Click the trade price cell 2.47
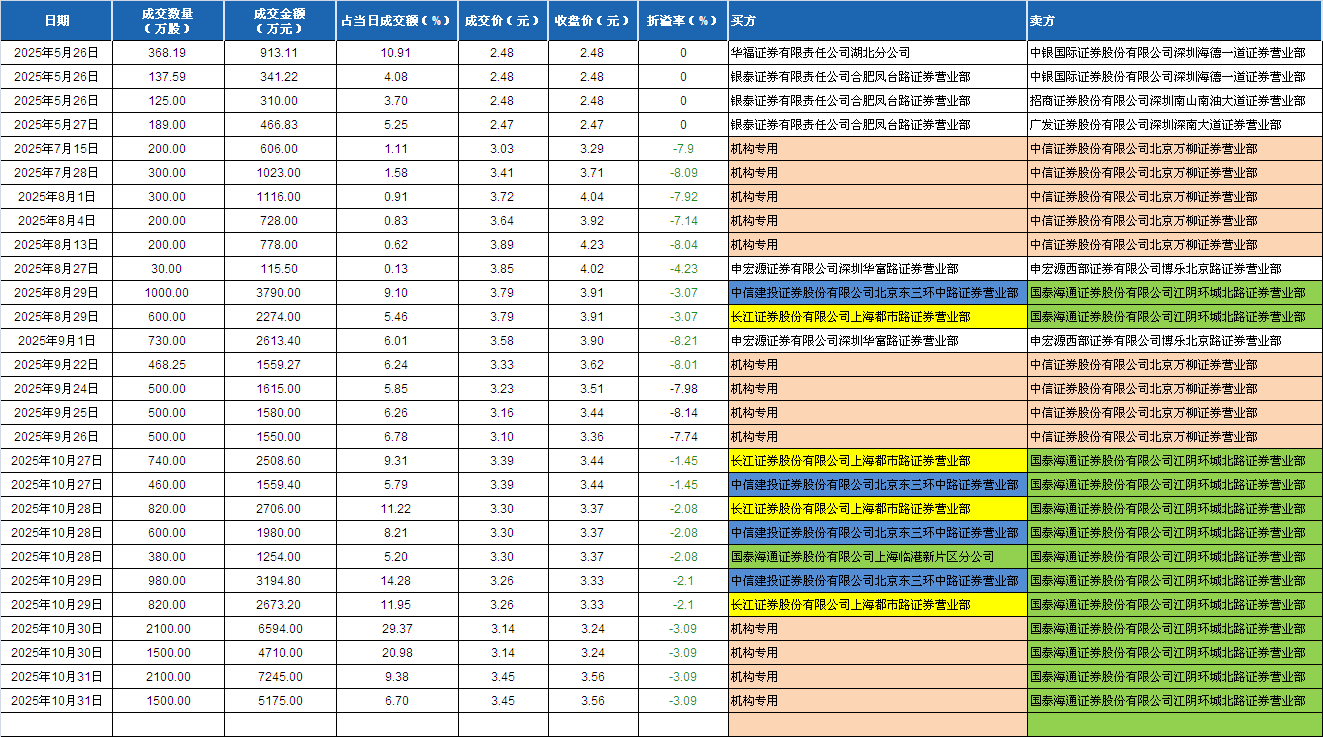The height and width of the screenshot is (737, 1323). coord(502,124)
